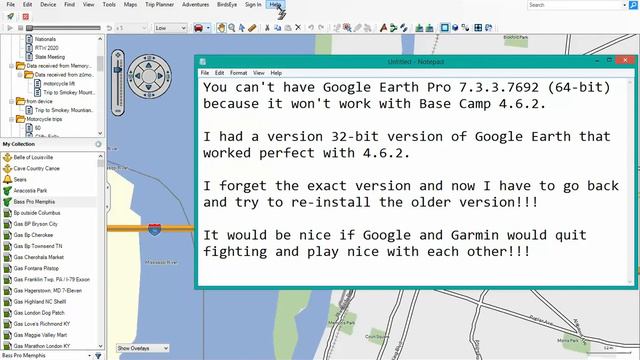Viewport: 640px width, 360px height.
Task: Open the search box dropdown arrow
Action: [x=624, y=5]
